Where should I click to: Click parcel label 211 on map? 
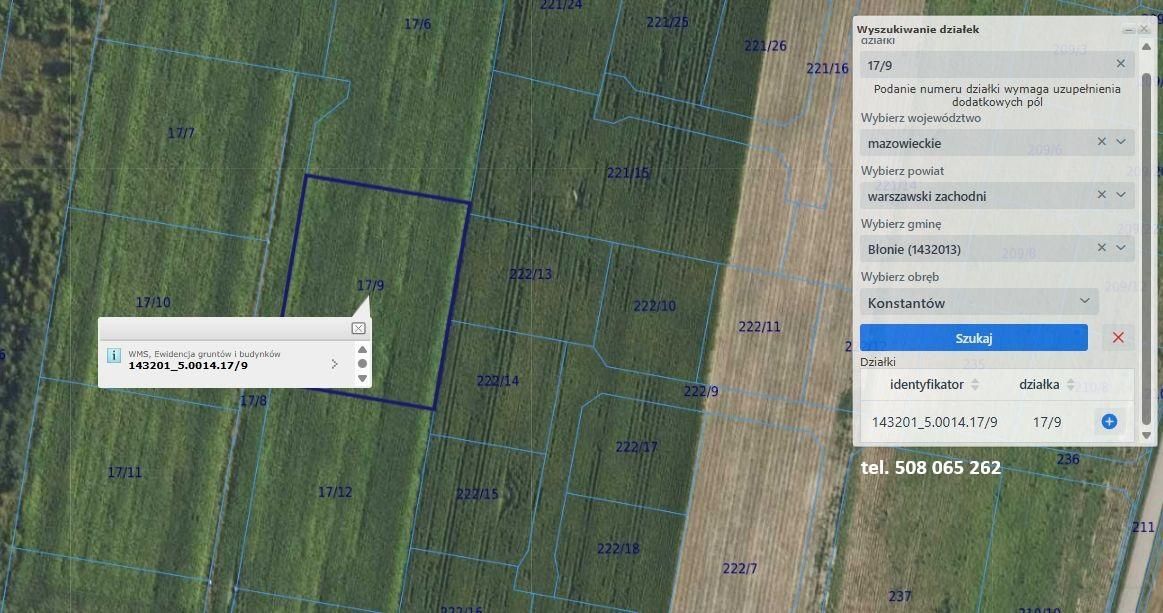[x=1143, y=527]
